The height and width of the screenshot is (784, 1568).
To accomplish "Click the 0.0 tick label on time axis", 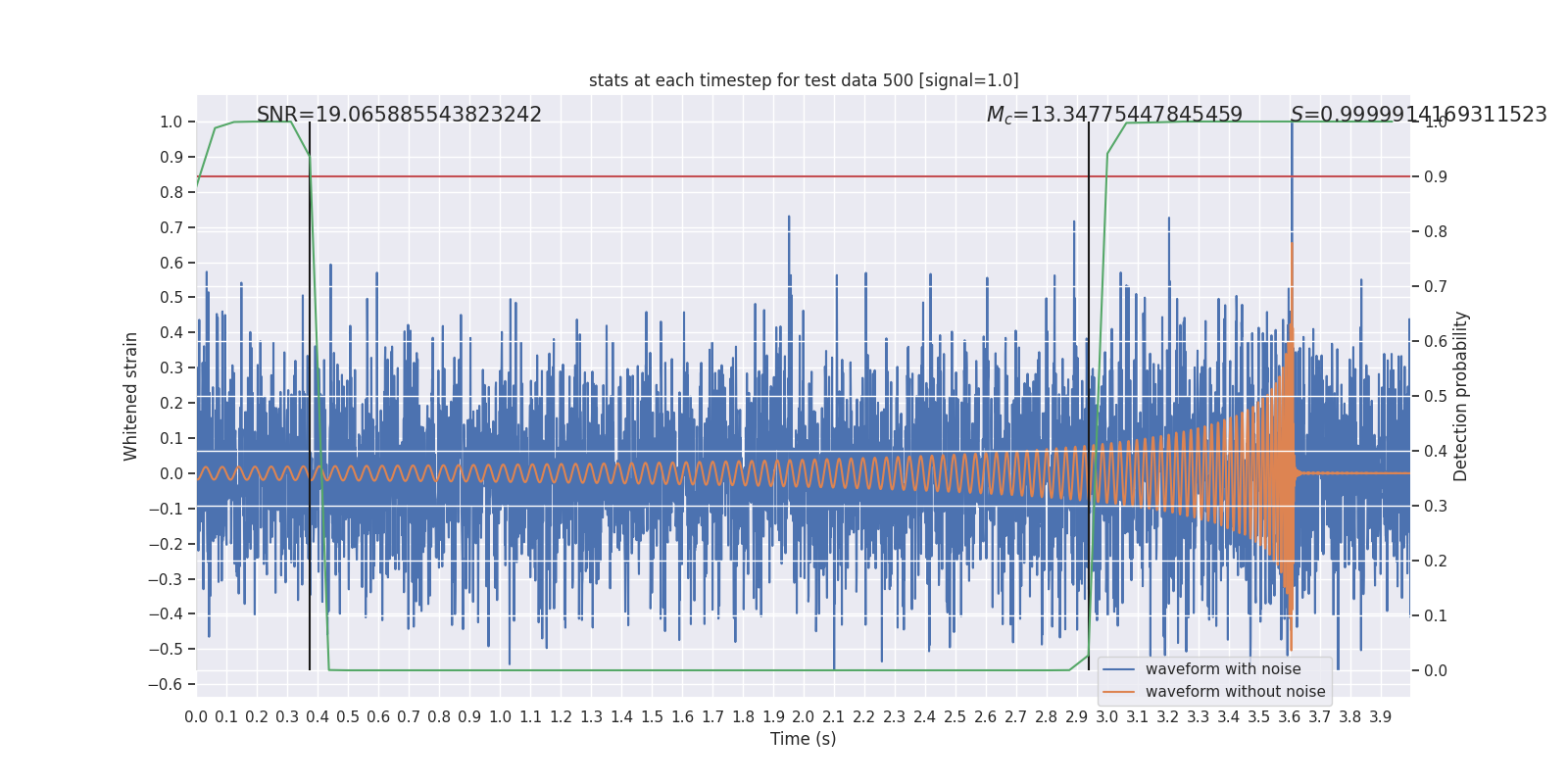I will pos(196,717).
